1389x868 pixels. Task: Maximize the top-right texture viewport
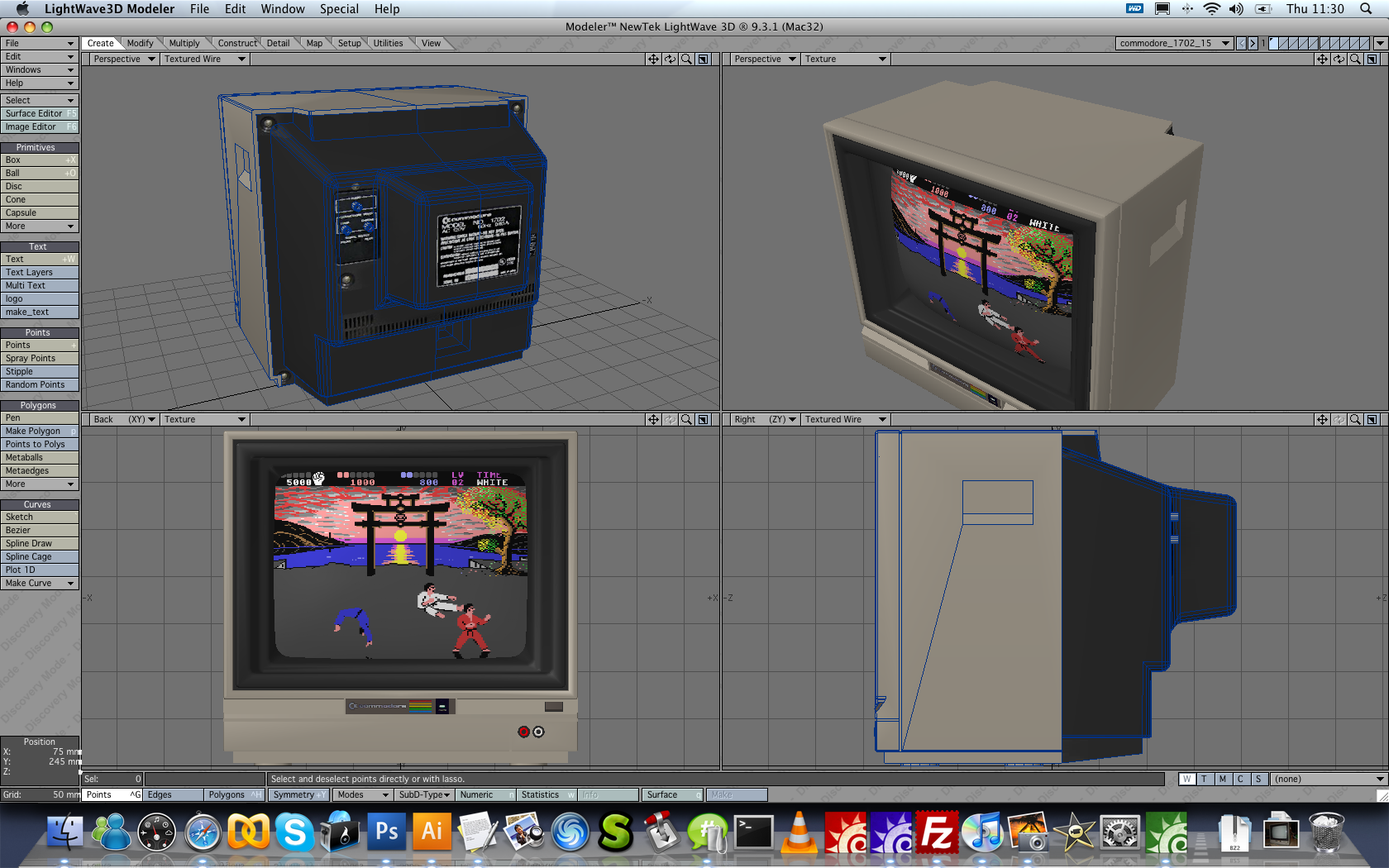click(x=1372, y=60)
